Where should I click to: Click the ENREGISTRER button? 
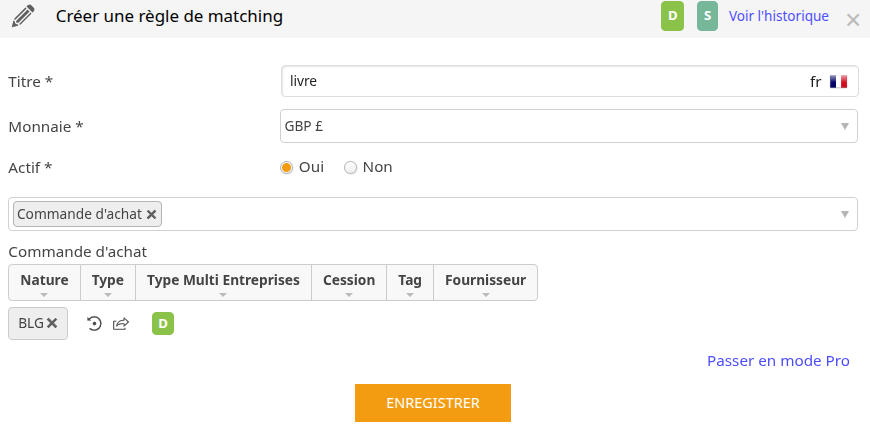pos(433,403)
